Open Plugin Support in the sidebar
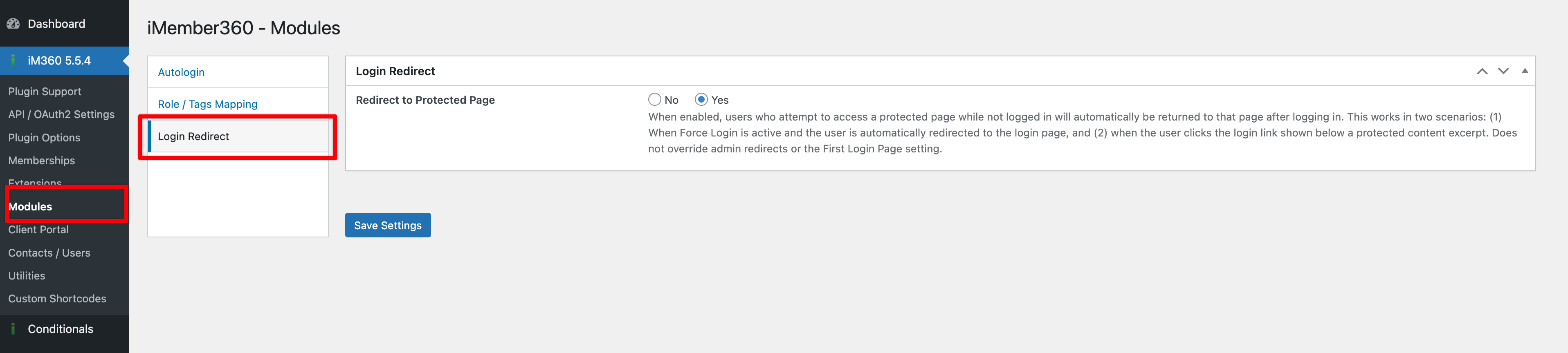The height and width of the screenshot is (353, 1568). [45, 91]
